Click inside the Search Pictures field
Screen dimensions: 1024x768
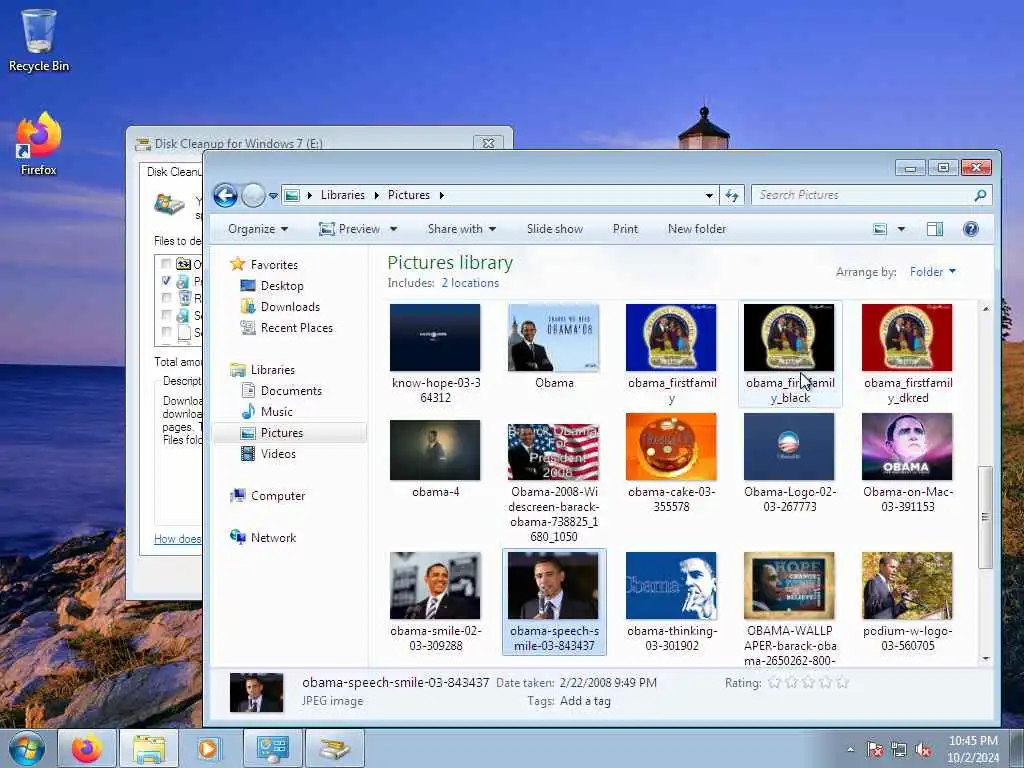point(863,195)
